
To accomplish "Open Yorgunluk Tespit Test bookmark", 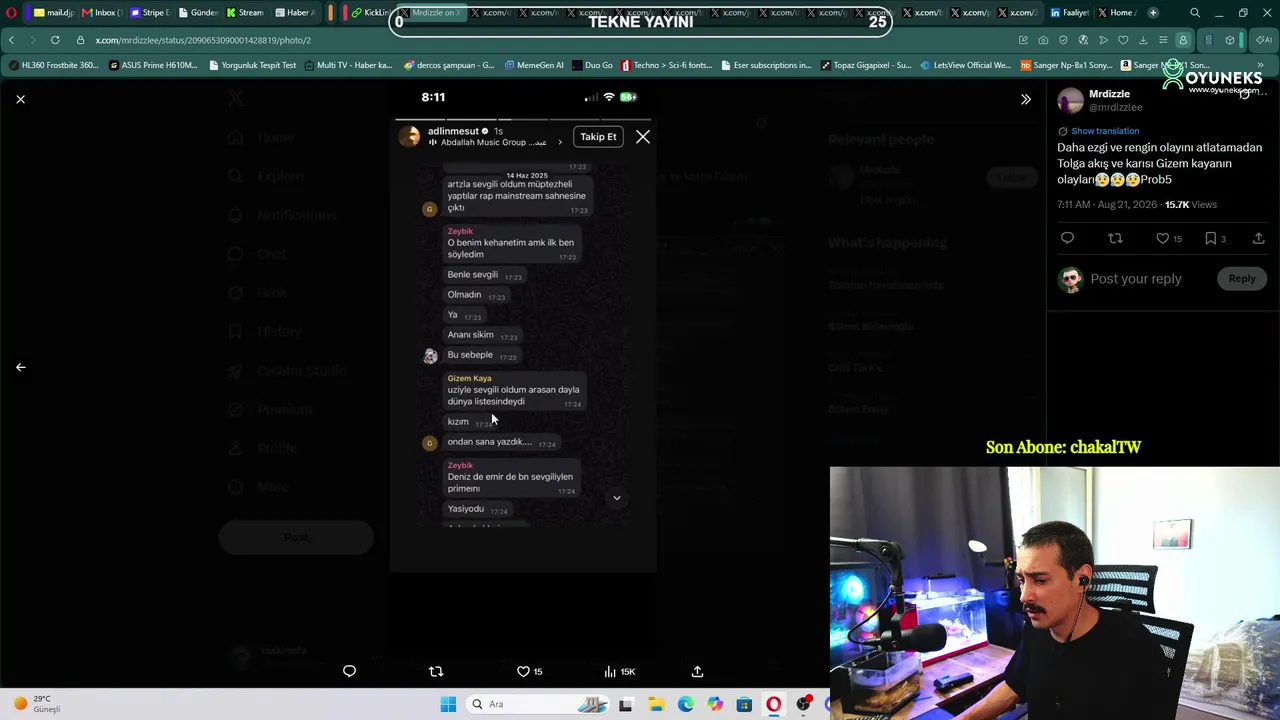I will [x=254, y=65].
